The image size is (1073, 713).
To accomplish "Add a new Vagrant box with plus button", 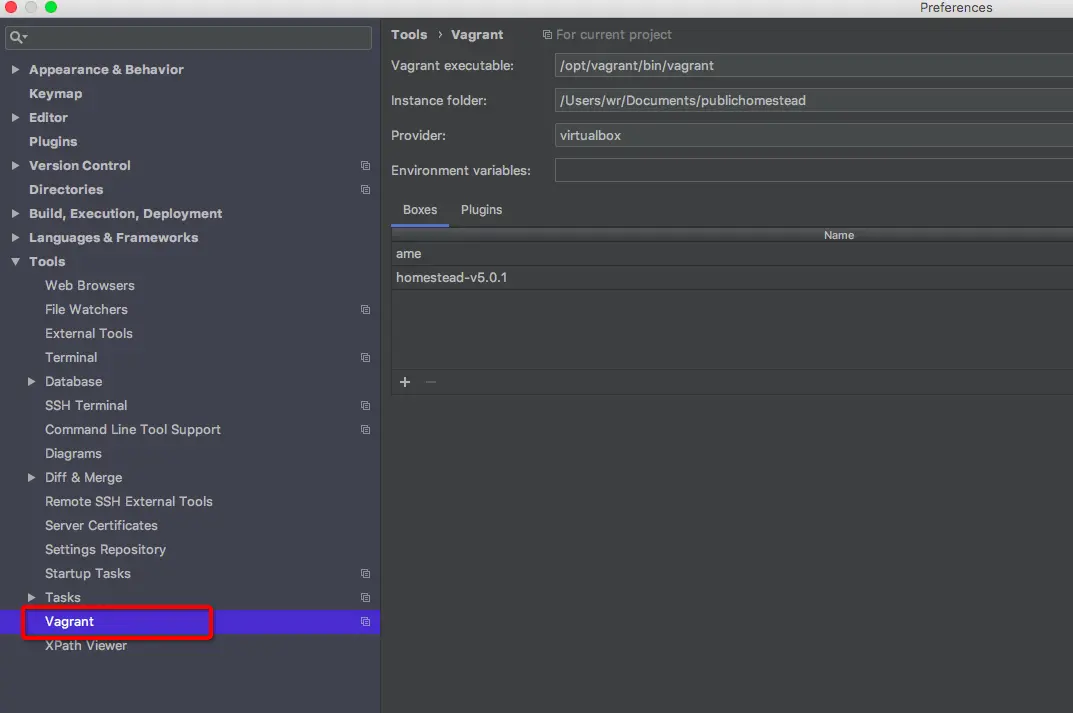I will [x=405, y=382].
